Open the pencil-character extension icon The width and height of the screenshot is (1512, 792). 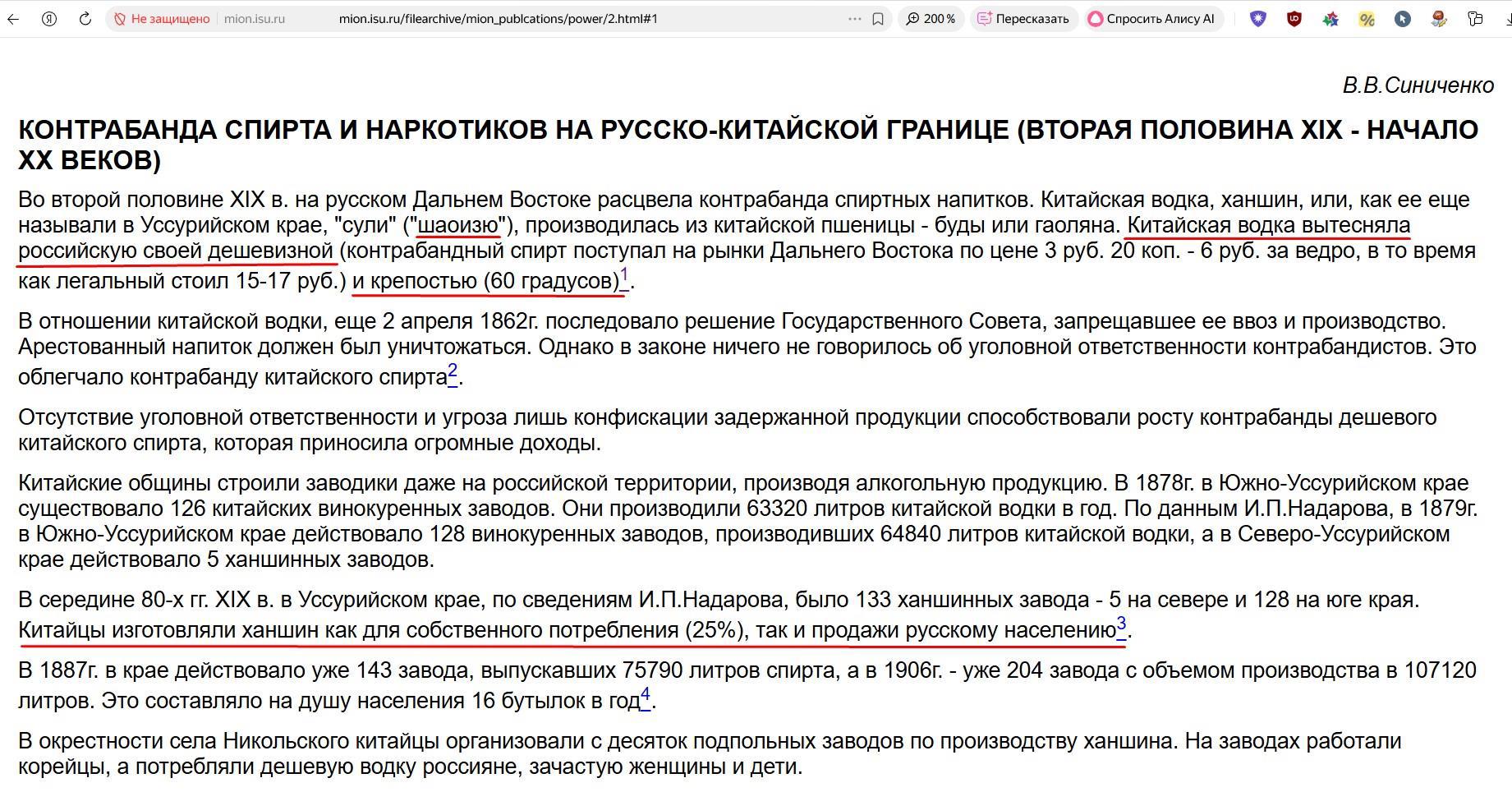tap(1439, 19)
